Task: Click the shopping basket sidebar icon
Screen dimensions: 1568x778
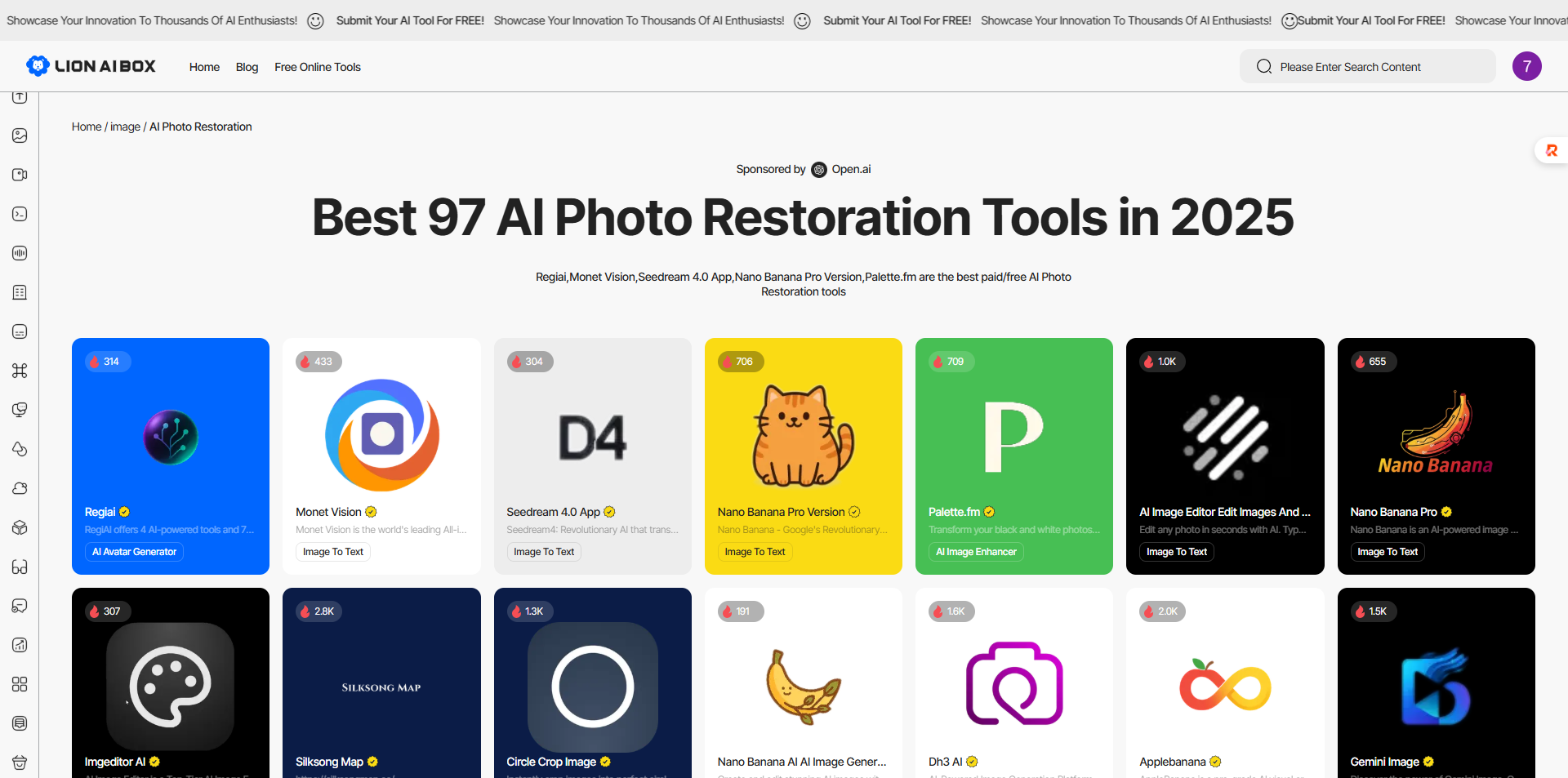Action: pos(20,762)
